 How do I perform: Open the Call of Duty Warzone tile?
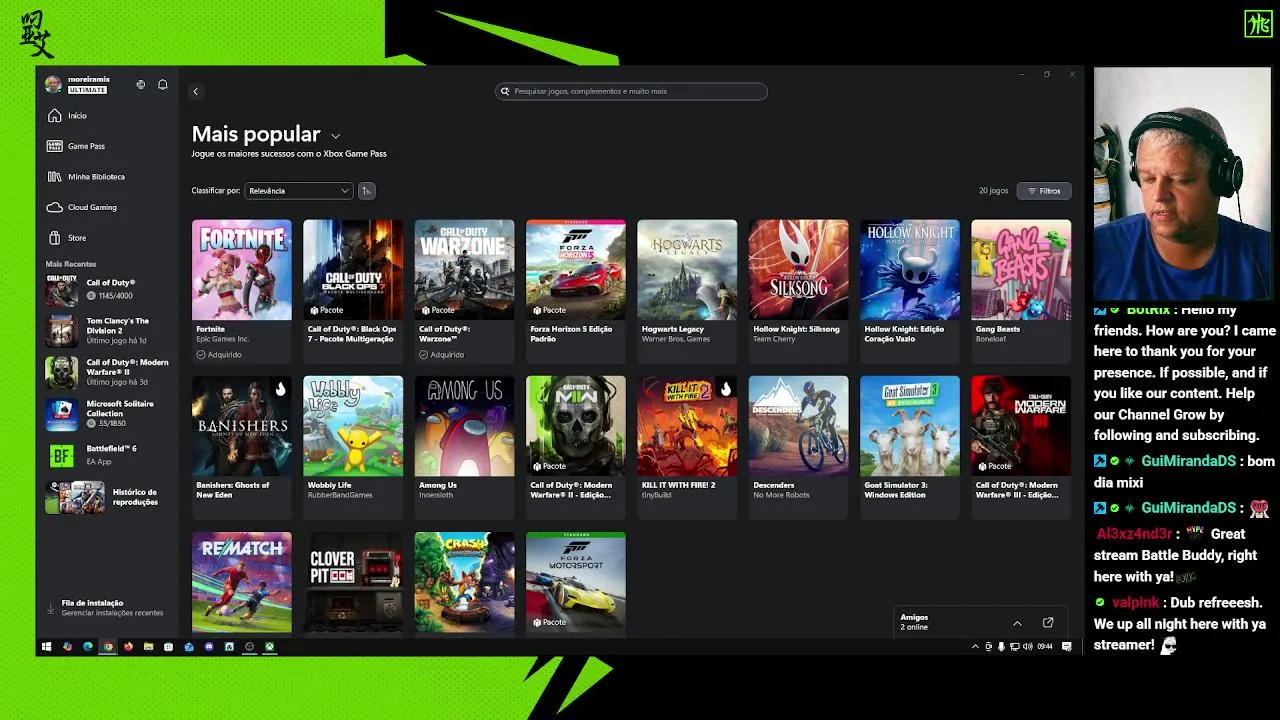464,290
